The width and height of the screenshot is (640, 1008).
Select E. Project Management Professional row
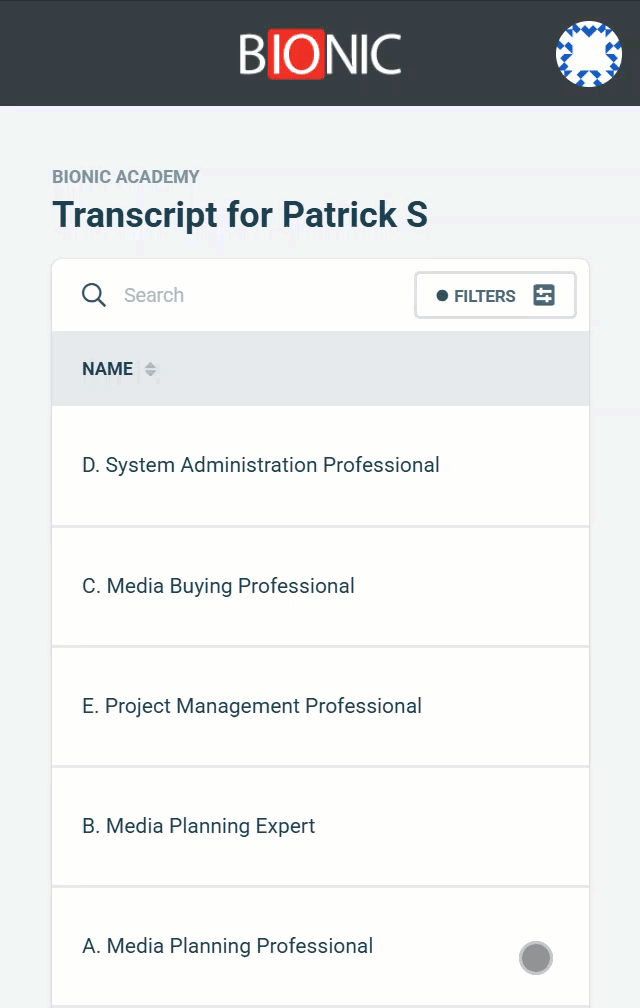pyautogui.click(x=320, y=706)
